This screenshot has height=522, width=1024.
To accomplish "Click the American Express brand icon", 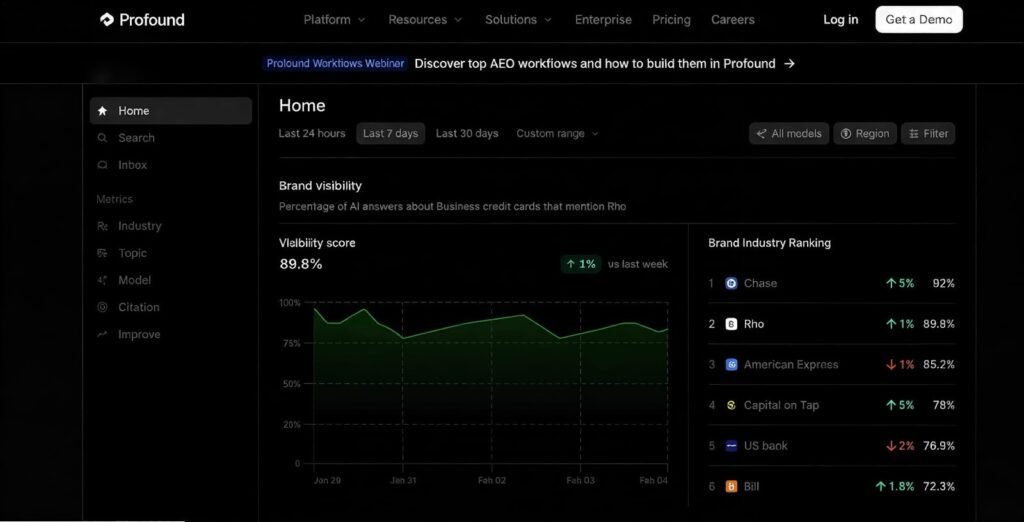I will (731, 365).
